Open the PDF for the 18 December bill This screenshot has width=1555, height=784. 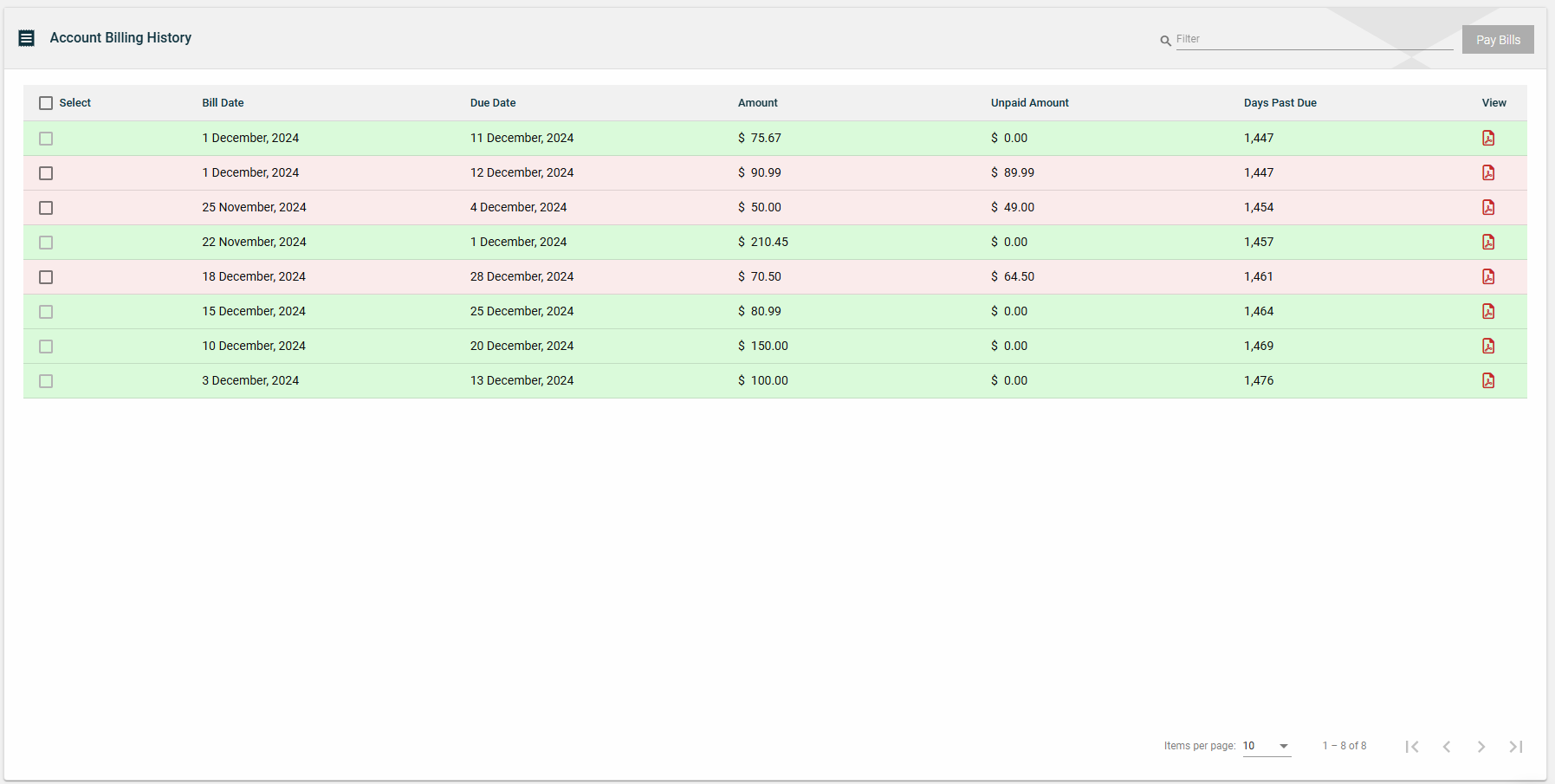tap(1490, 276)
